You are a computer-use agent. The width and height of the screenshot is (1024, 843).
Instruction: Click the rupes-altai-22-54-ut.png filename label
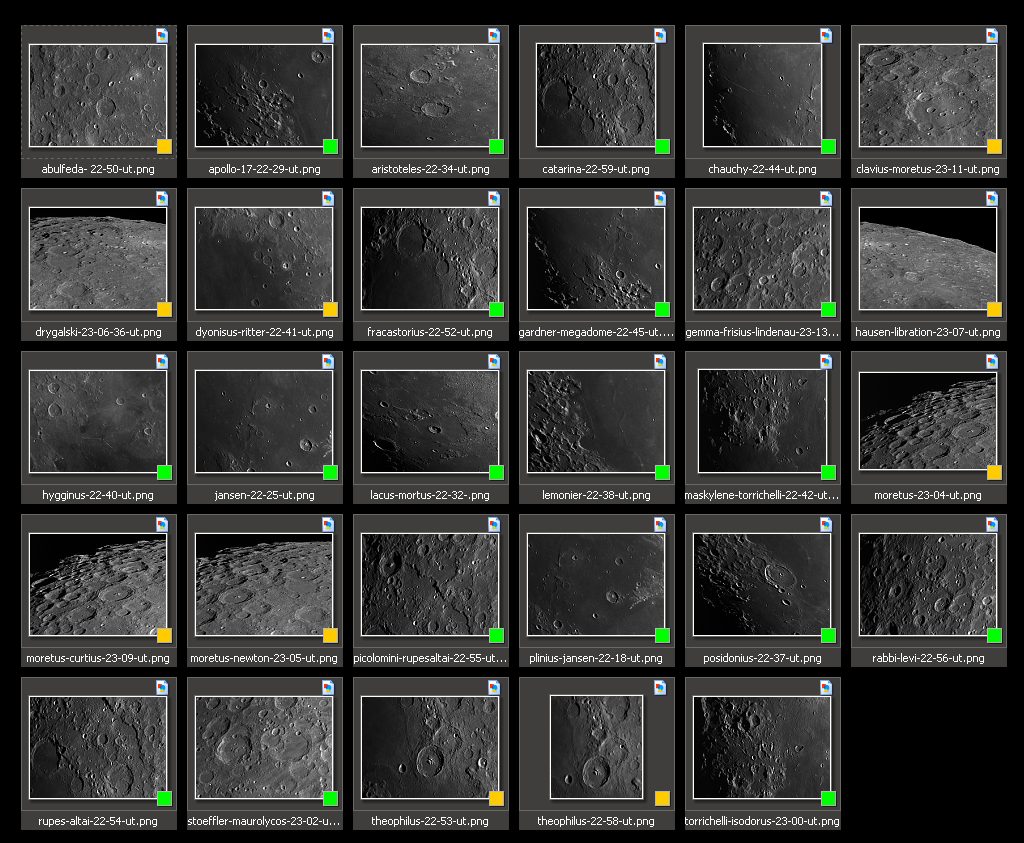[x=98, y=821]
